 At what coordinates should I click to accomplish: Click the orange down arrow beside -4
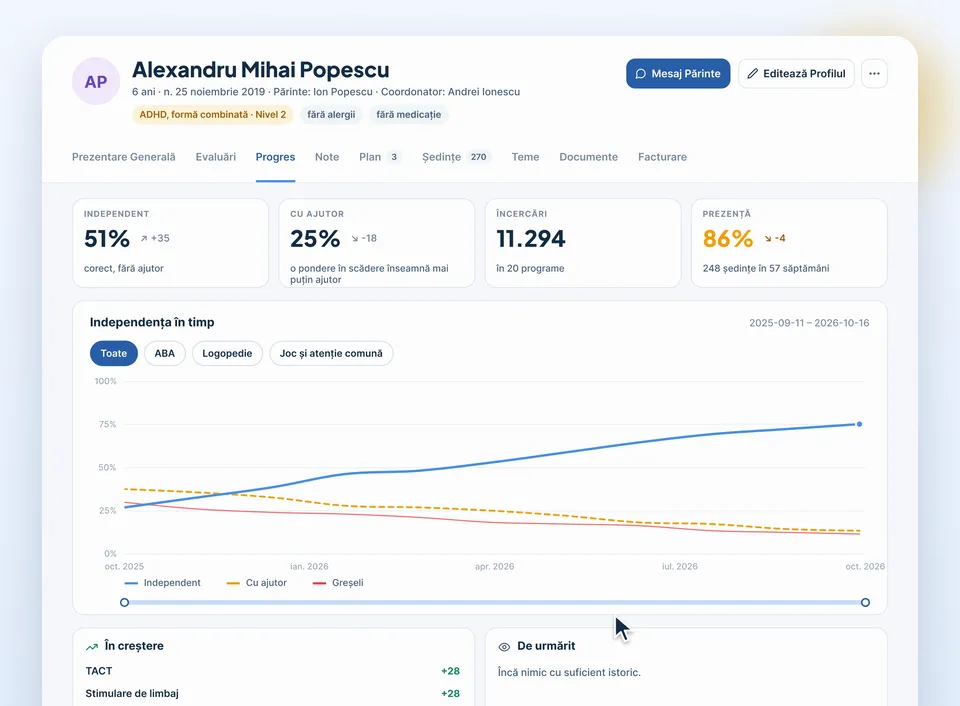click(x=768, y=239)
